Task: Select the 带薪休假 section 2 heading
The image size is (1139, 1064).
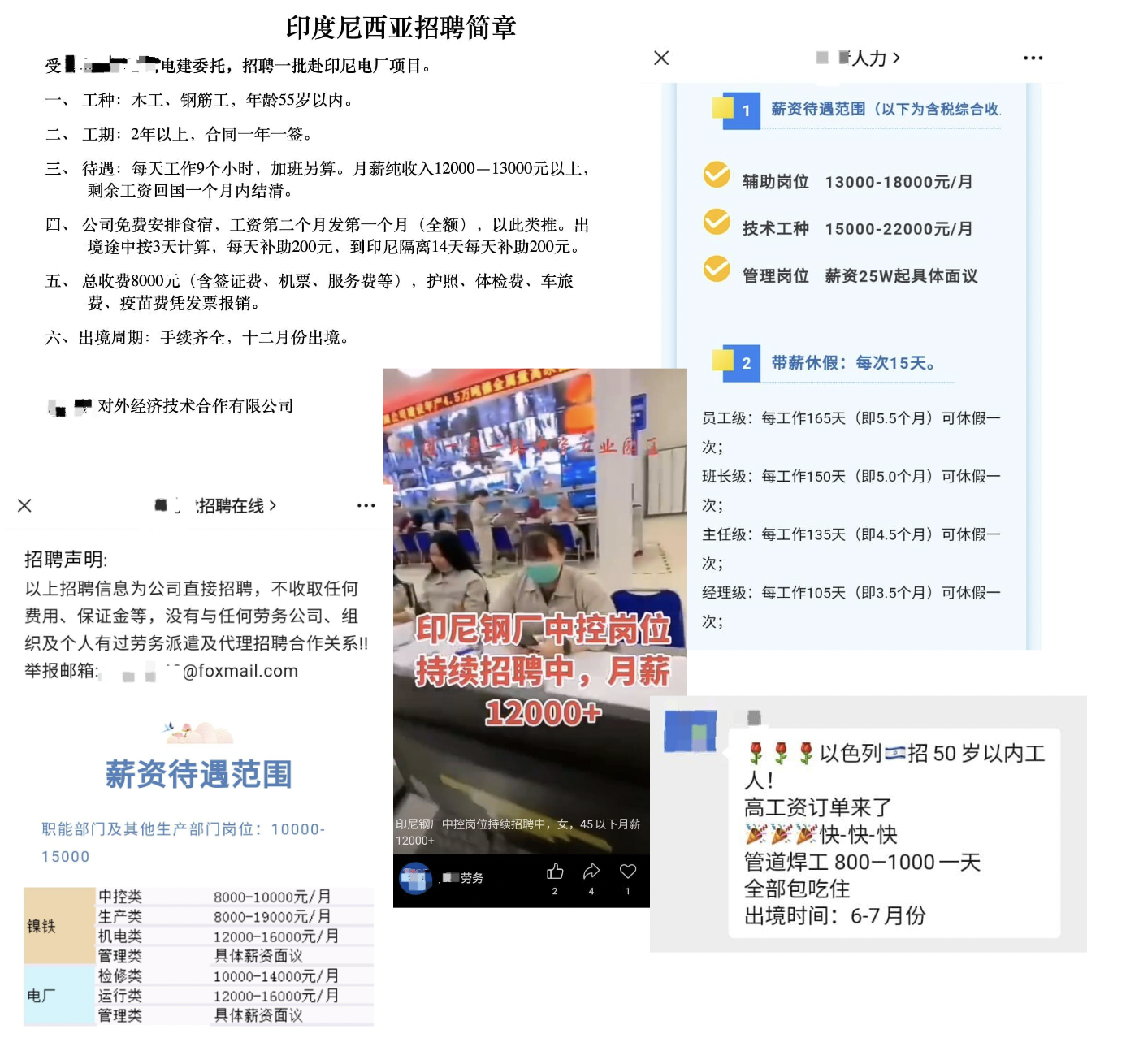Action: tap(853, 363)
